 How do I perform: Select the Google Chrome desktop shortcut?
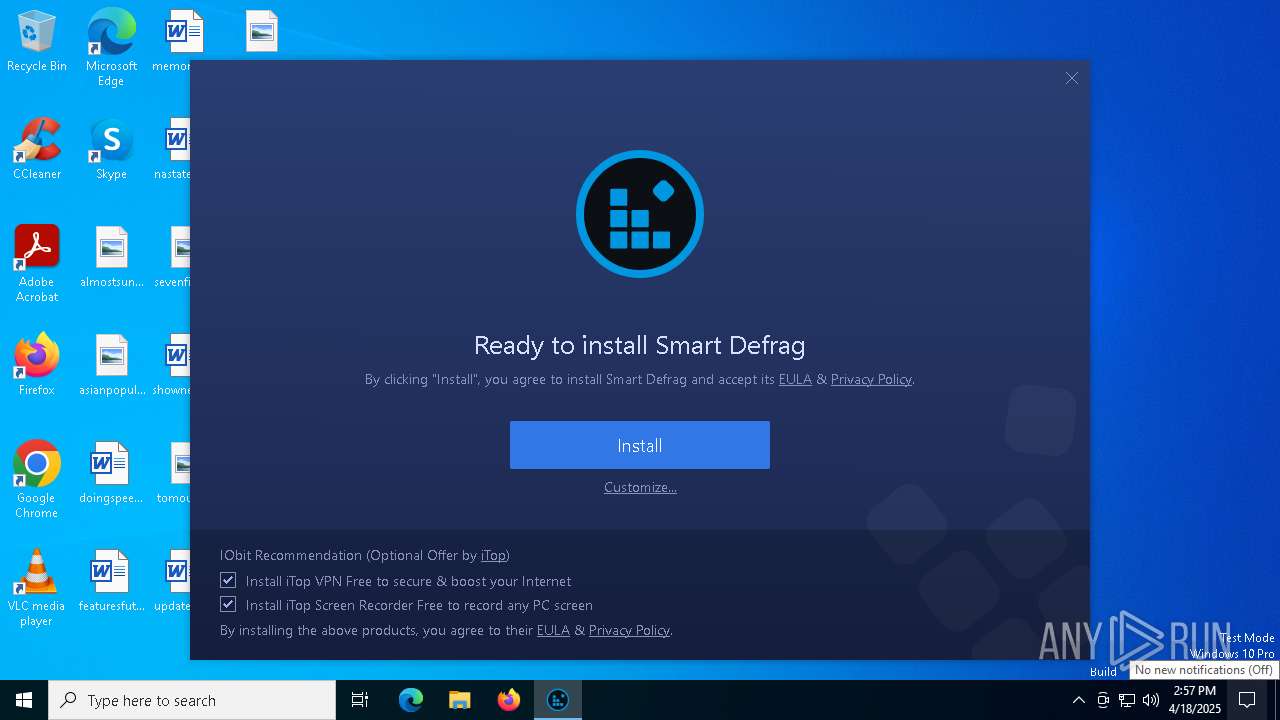[37, 480]
